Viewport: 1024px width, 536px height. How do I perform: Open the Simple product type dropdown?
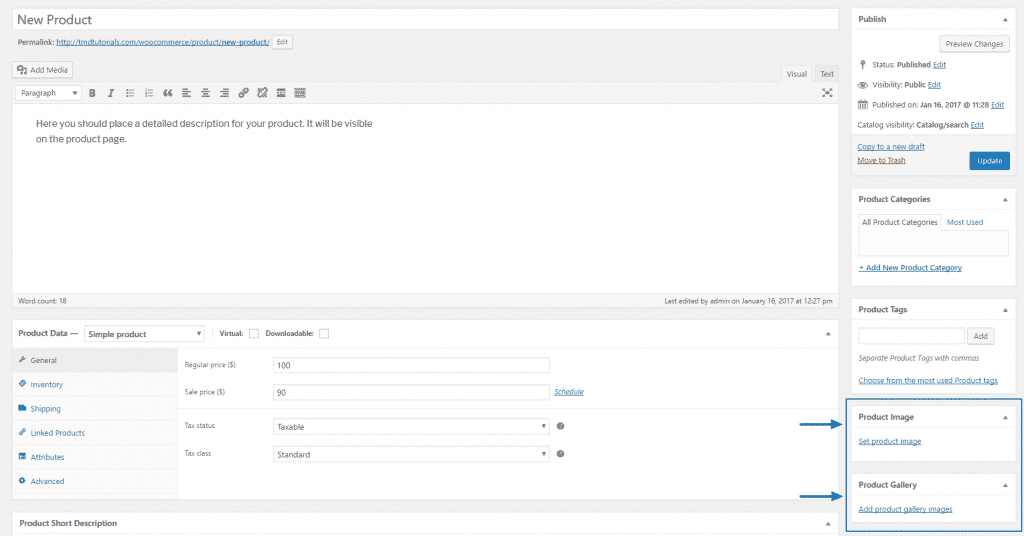click(144, 334)
